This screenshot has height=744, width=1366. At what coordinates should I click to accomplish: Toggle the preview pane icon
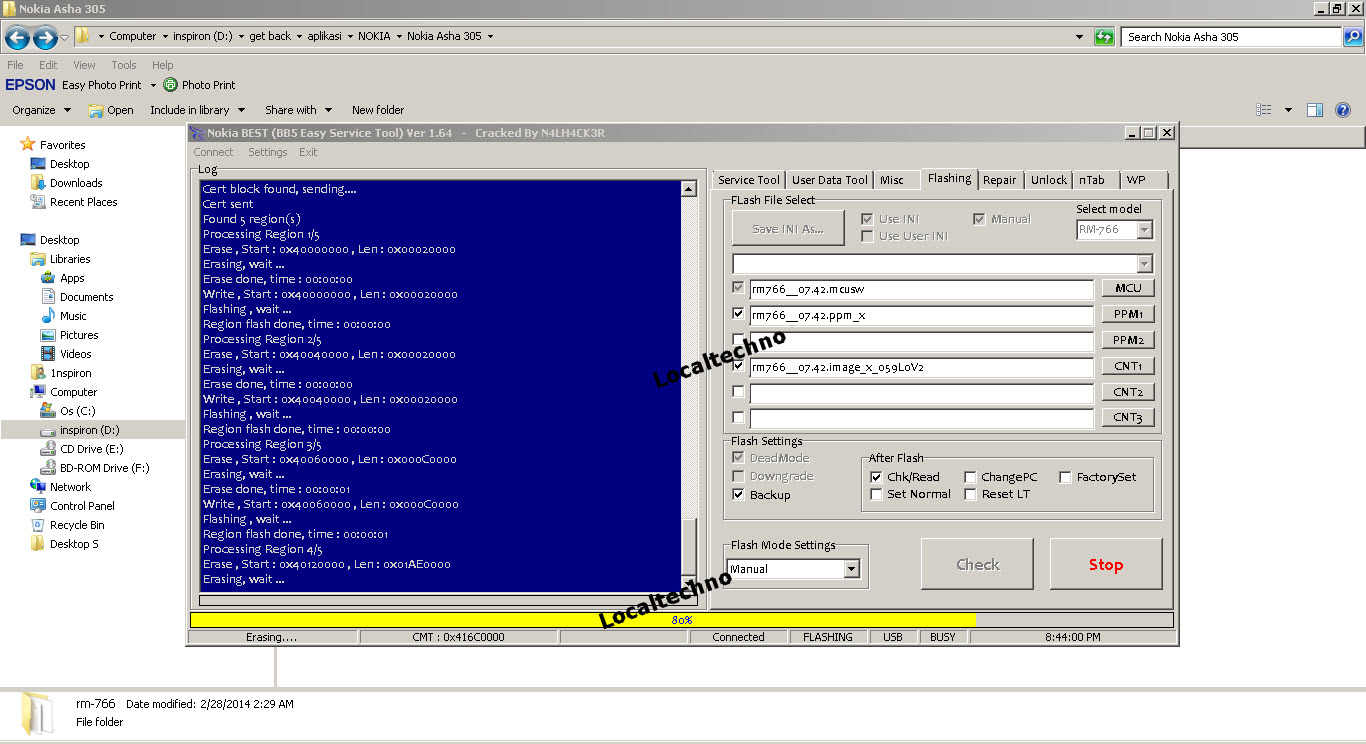click(x=1315, y=110)
